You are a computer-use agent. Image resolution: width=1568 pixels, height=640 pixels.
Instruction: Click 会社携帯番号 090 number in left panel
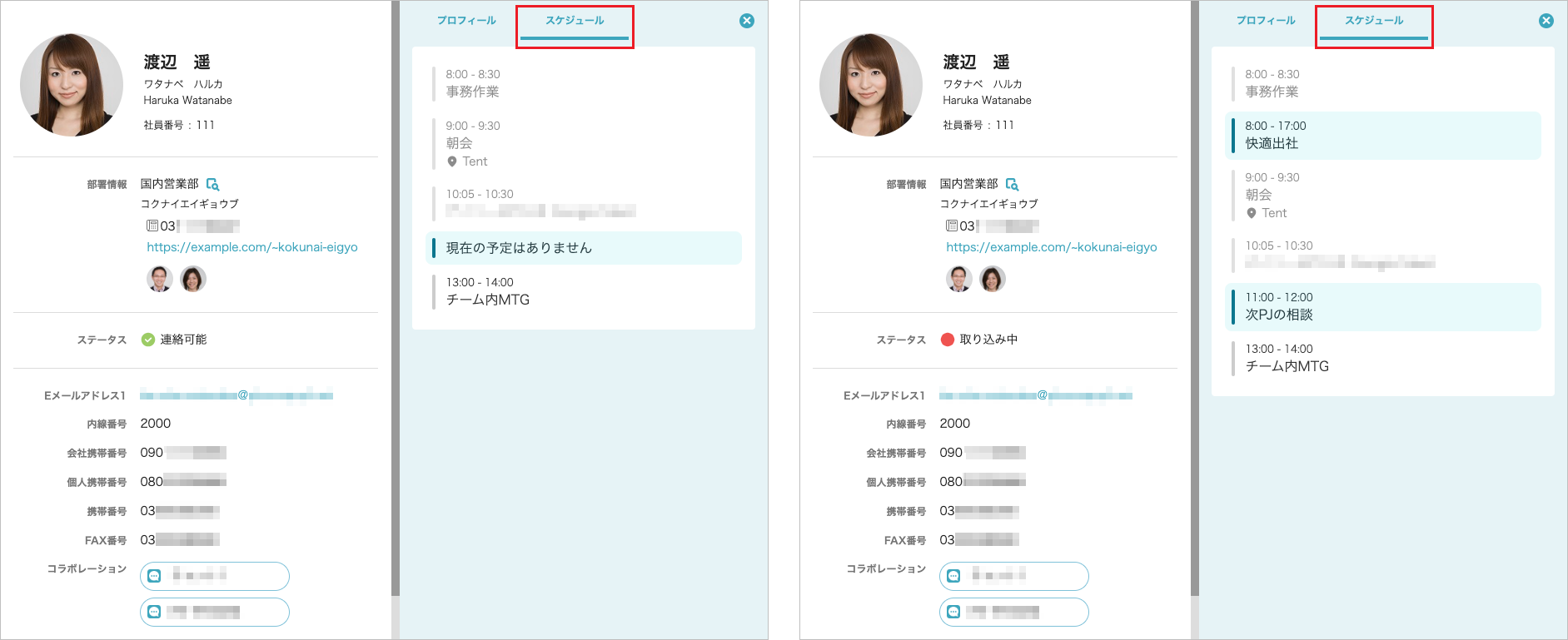(x=183, y=453)
